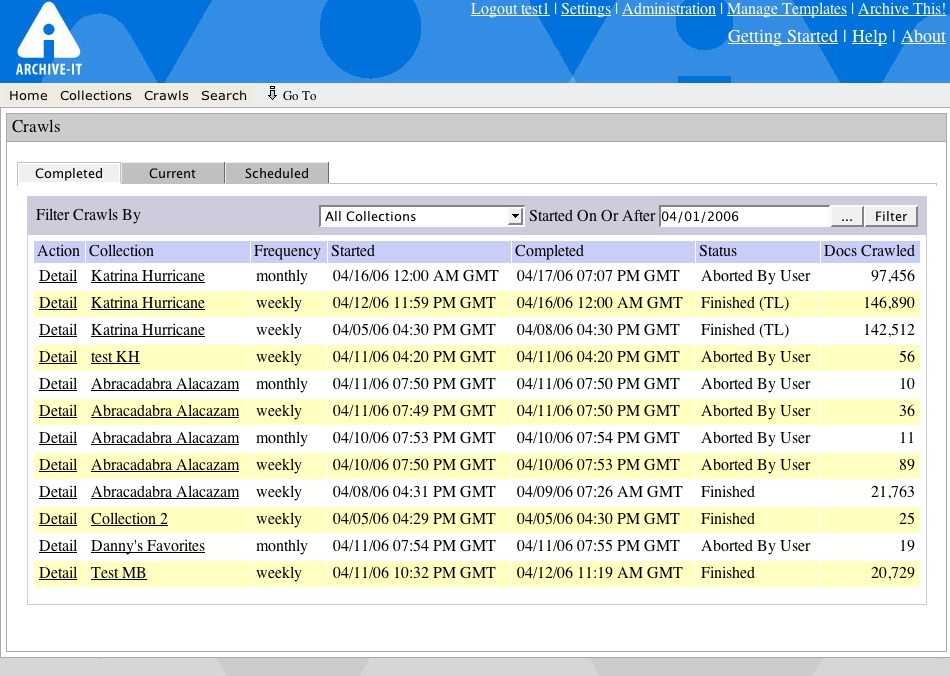This screenshot has height=676, width=950.
Task: Open the All Collections dropdown
Action: click(x=421, y=216)
